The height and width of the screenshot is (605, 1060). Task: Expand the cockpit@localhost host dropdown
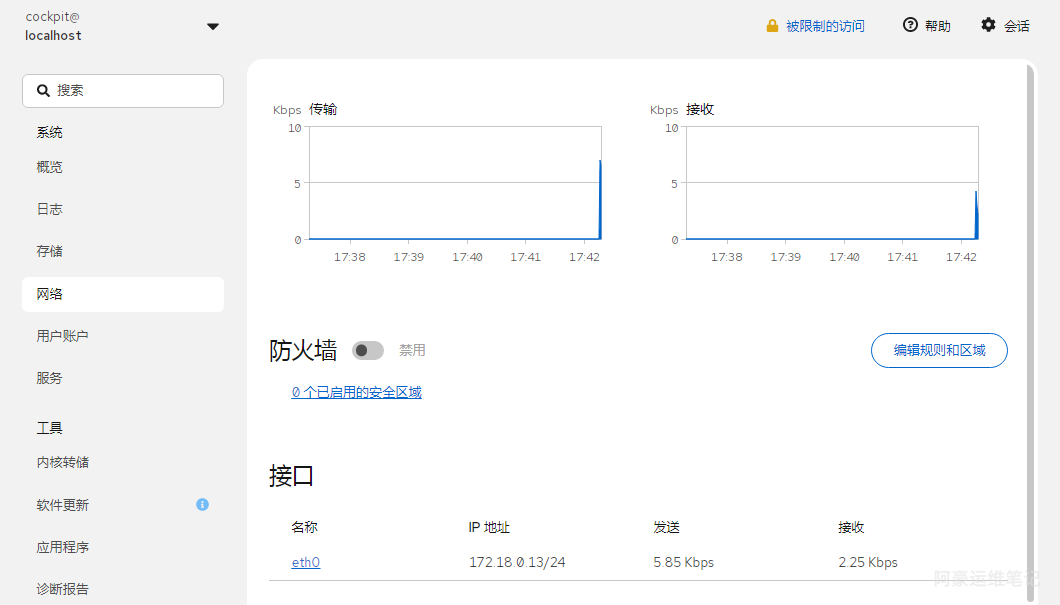[x=213, y=26]
